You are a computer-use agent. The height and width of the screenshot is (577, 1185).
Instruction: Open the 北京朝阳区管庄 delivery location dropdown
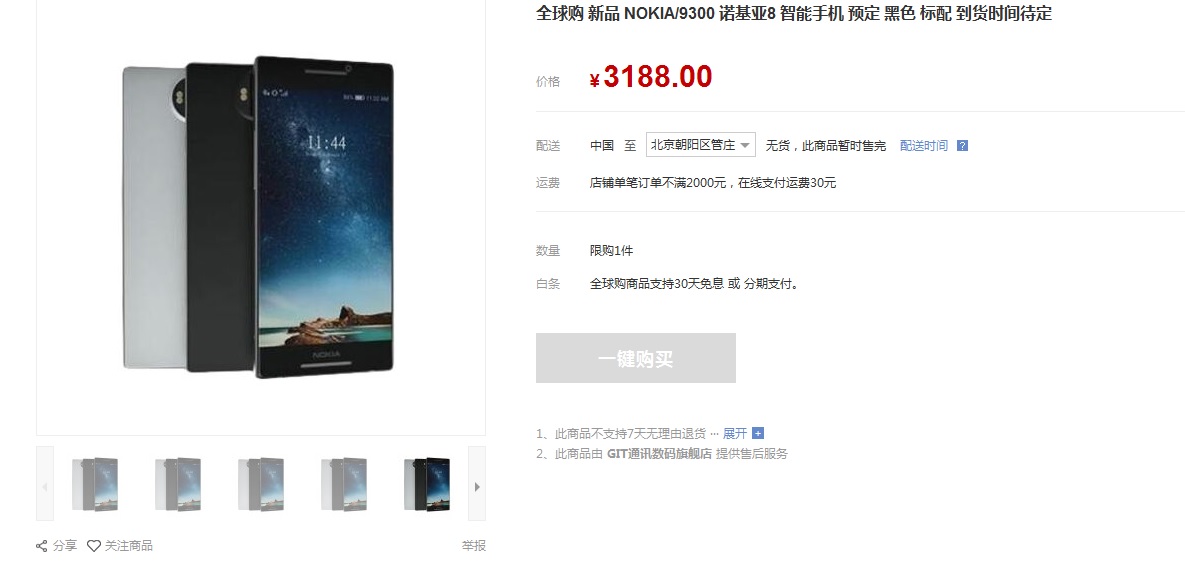[x=701, y=145]
